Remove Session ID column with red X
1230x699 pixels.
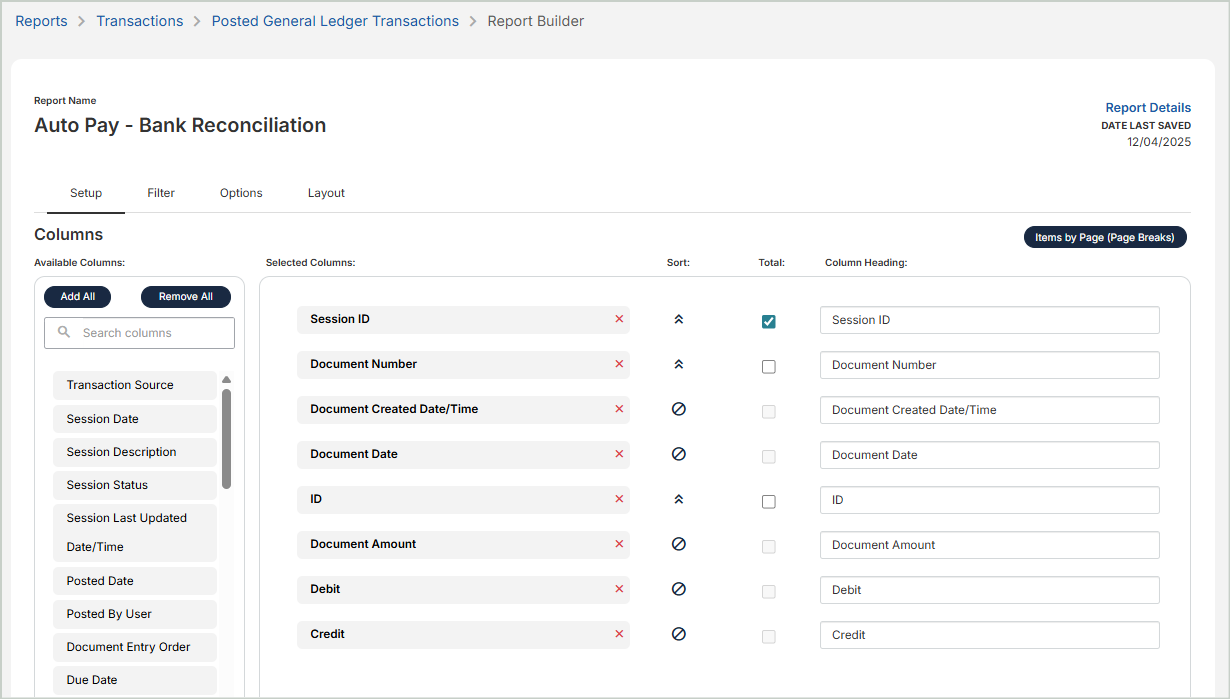[619, 319]
